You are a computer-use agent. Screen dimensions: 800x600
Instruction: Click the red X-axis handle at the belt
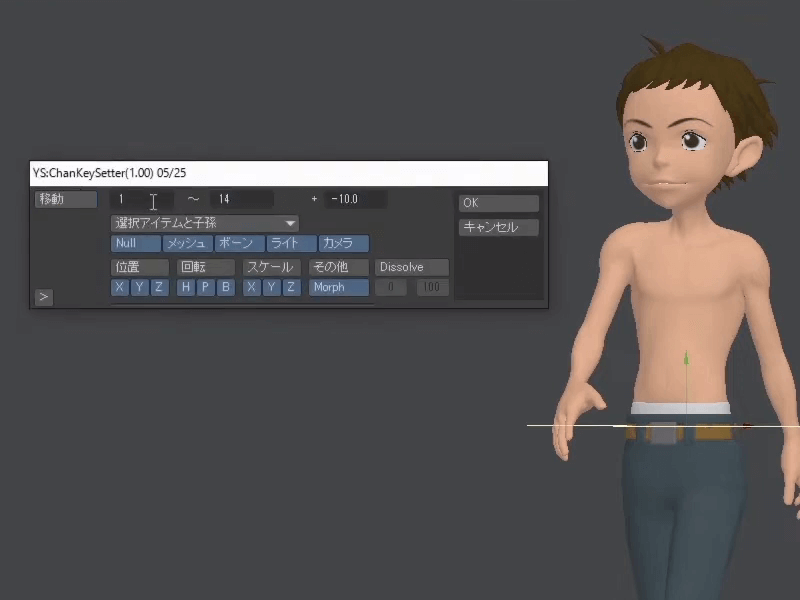747,426
